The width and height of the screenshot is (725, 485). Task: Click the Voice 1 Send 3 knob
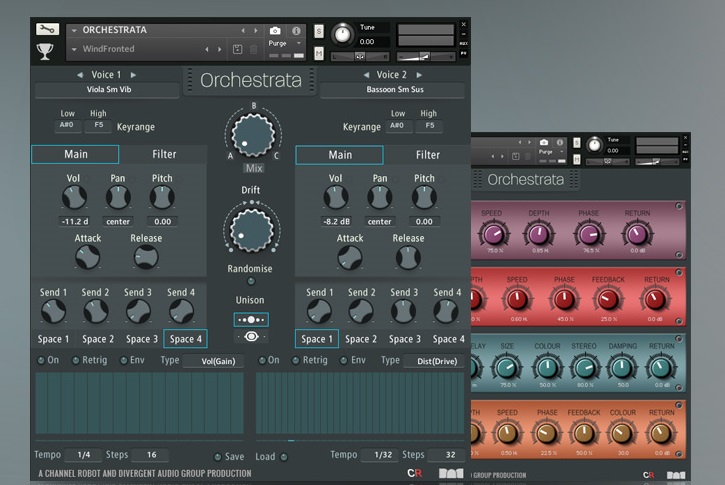click(x=138, y=311)
